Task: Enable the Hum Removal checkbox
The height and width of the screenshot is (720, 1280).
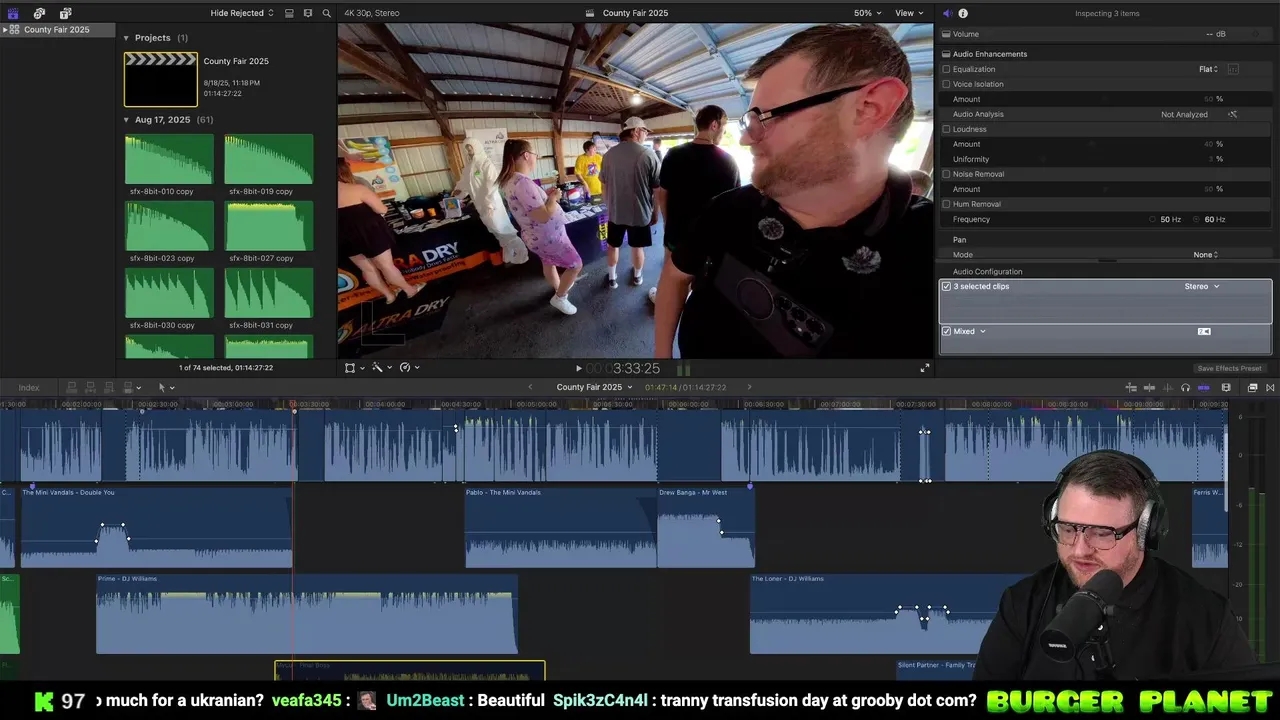Action: tap(946, 204)
